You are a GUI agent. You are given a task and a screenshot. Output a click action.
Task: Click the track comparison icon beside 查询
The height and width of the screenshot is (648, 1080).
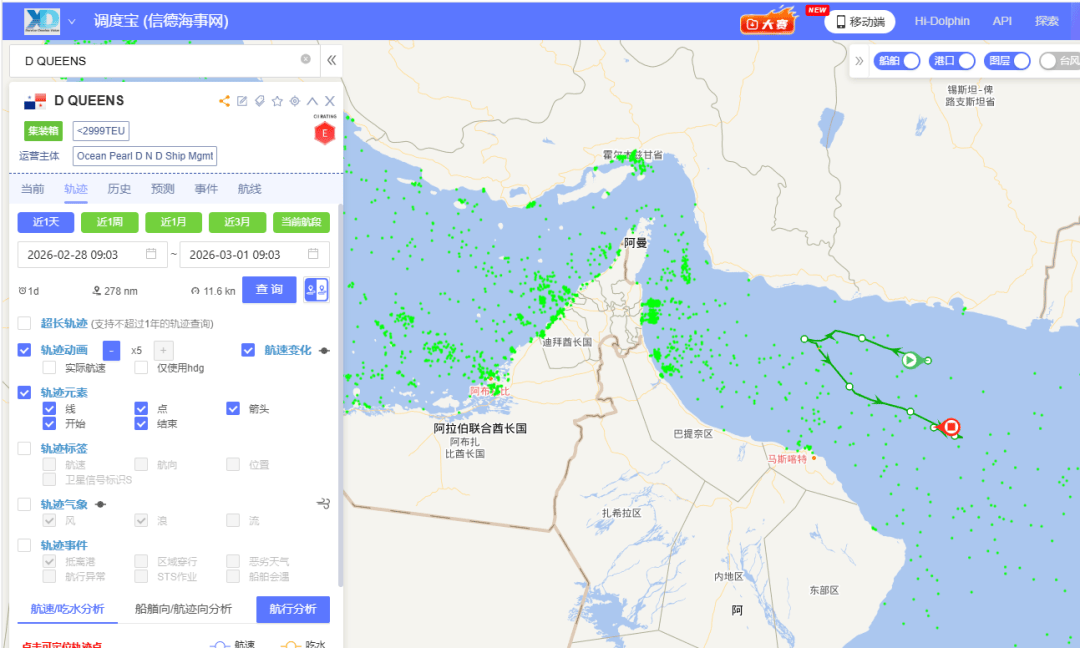pyautogui.click(x=316, y=290)
